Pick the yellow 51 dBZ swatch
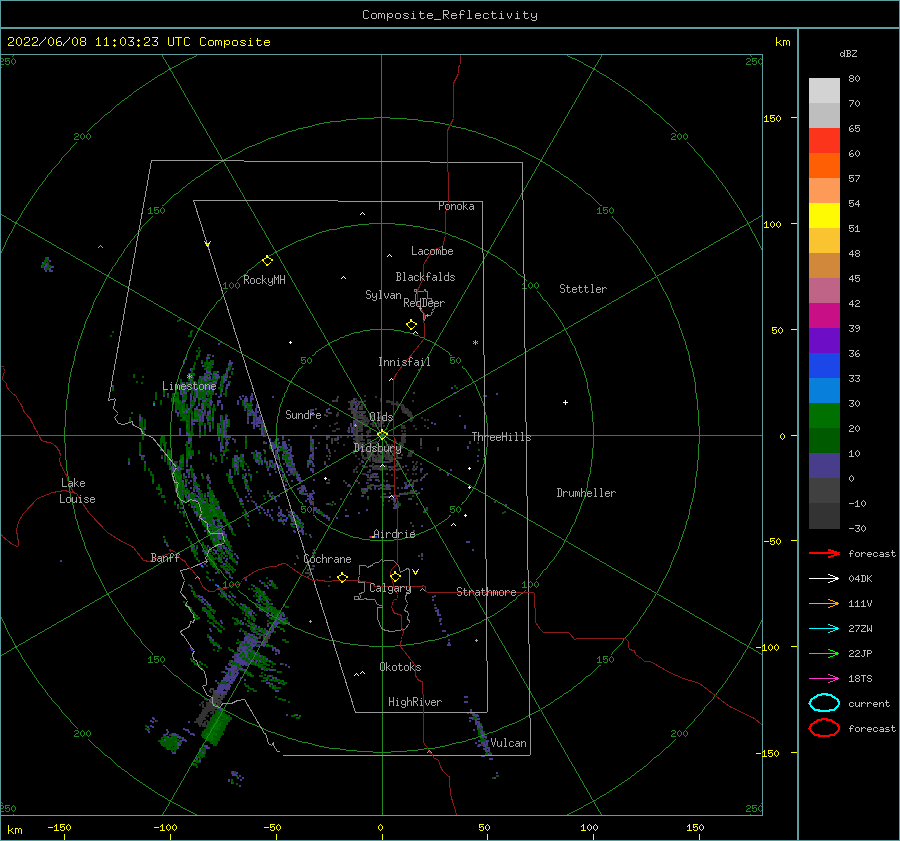This screenshot has width=900, height=841. click(x=824, y=216)
